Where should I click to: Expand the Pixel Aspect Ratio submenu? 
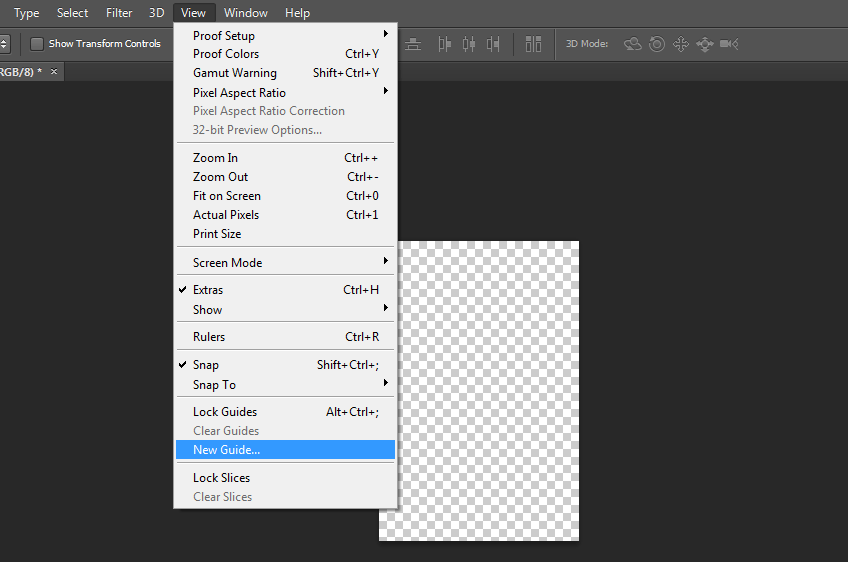click(x=286, y=92)
